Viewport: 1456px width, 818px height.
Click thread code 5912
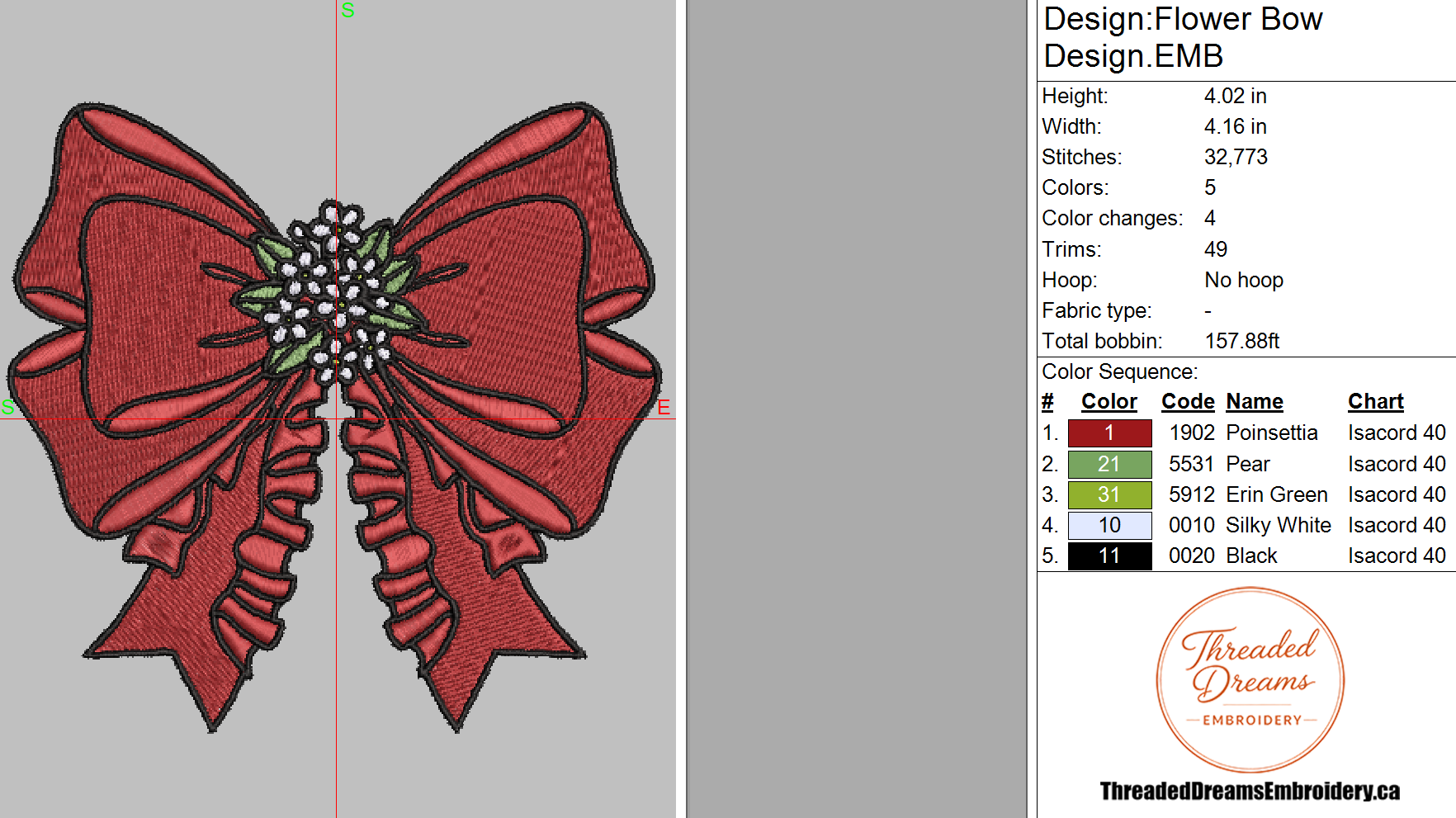coord(1192,494)
